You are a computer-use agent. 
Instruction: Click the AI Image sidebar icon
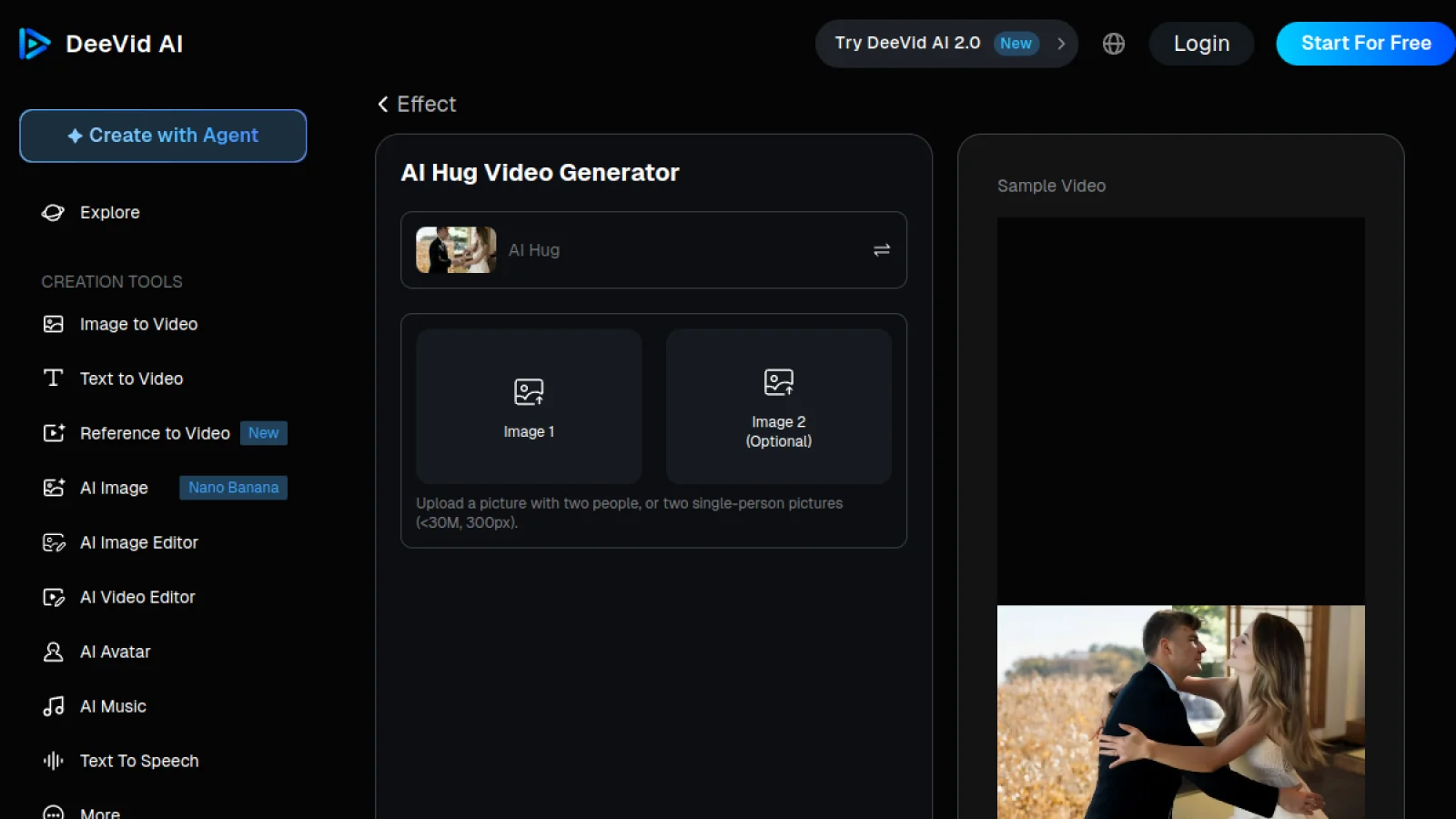pos(54,488)
